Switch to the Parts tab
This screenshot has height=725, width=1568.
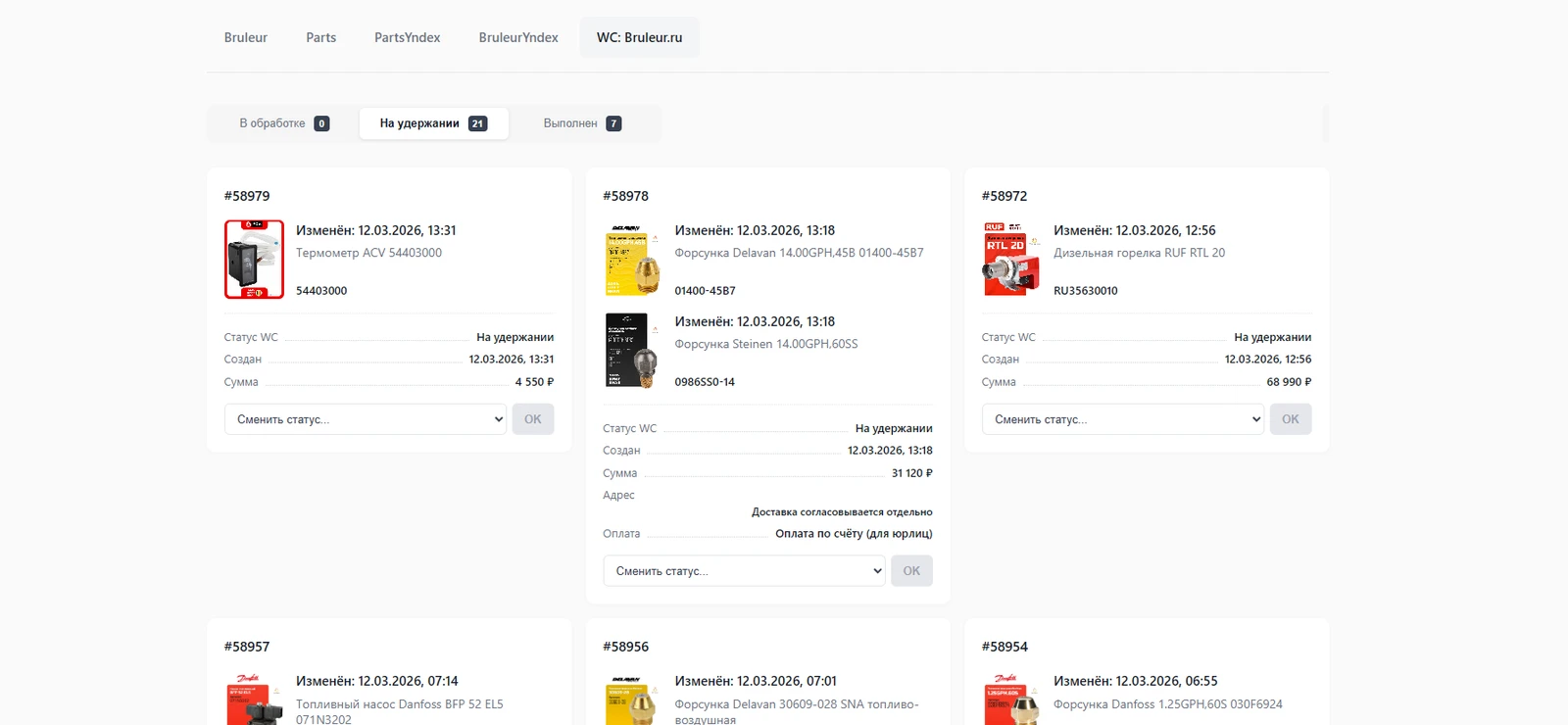[x=320, y=37]
